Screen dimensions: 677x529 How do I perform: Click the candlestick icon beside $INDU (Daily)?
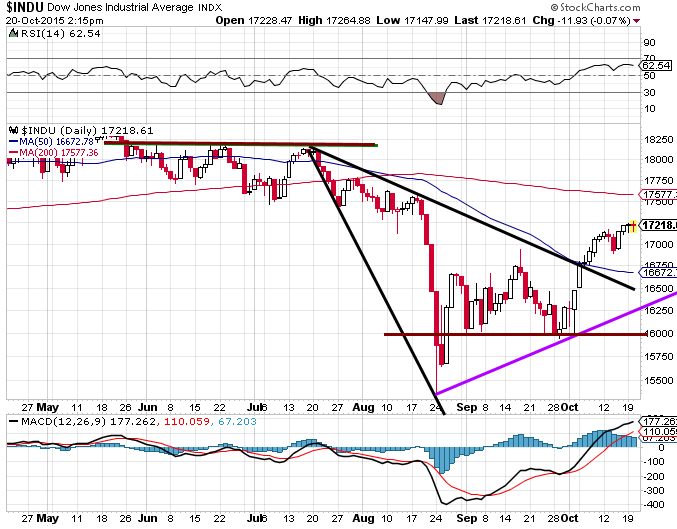[x=14, y=130]
